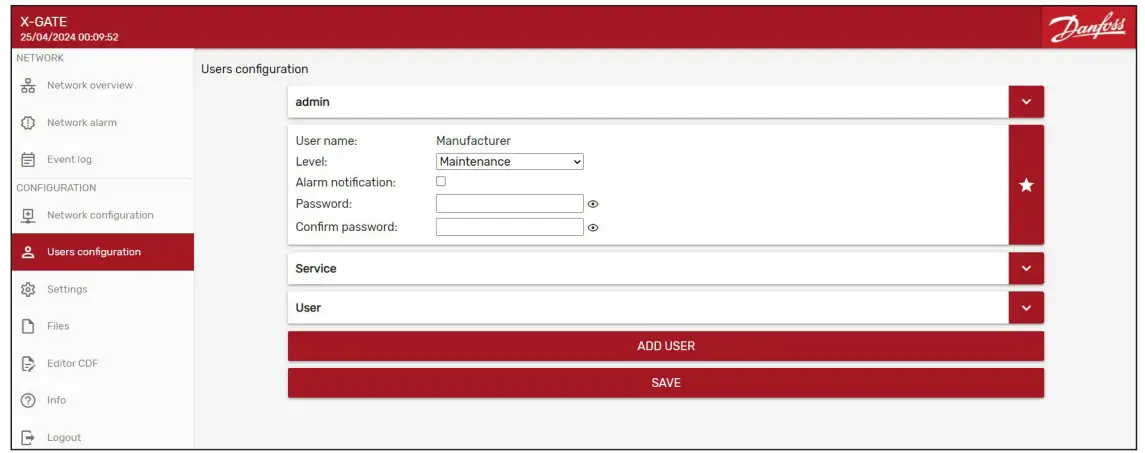
Task: Click the ADD USER button
Action: click(666, 346)
